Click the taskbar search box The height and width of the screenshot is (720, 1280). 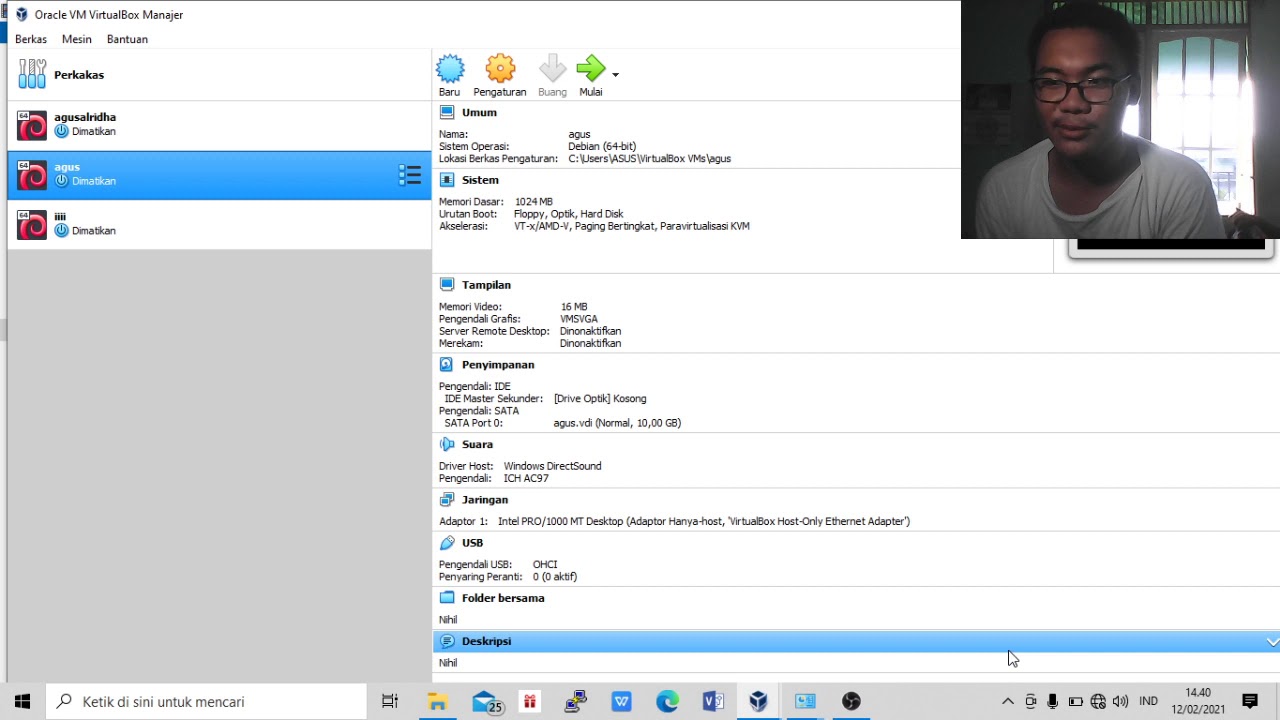[207, 701]
